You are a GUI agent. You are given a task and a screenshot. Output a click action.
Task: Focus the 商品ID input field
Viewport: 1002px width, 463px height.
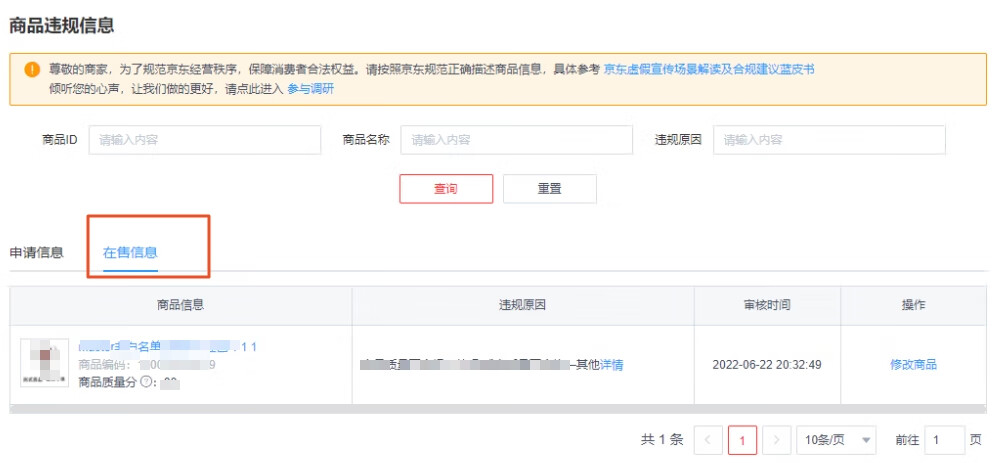coord(204,140)
